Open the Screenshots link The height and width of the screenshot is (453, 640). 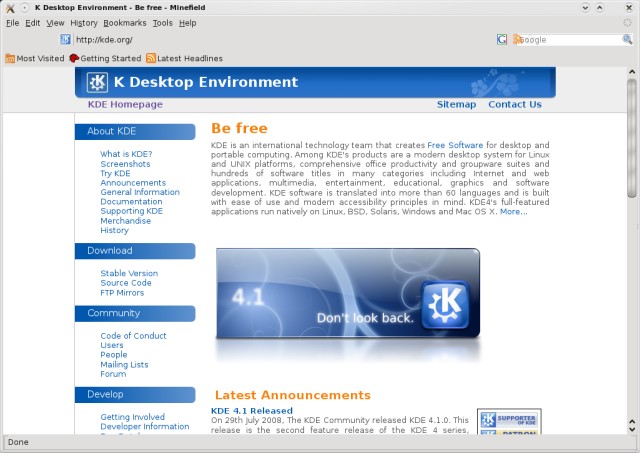coord(125,164)
